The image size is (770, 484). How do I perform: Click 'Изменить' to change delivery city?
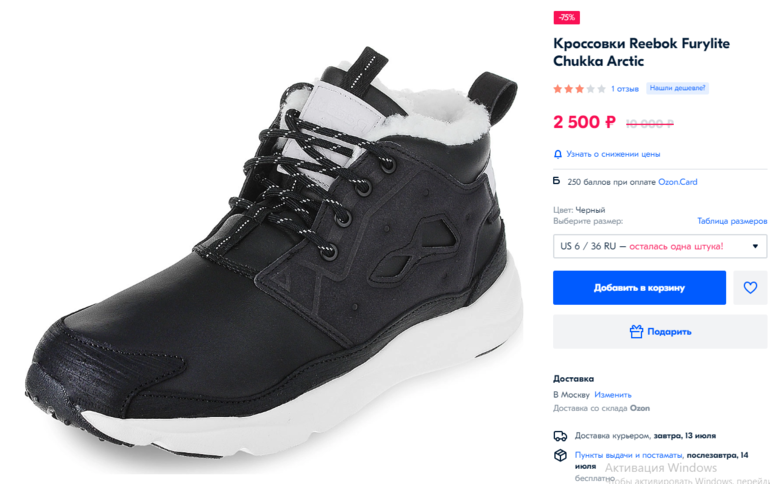tap(612, 395)
